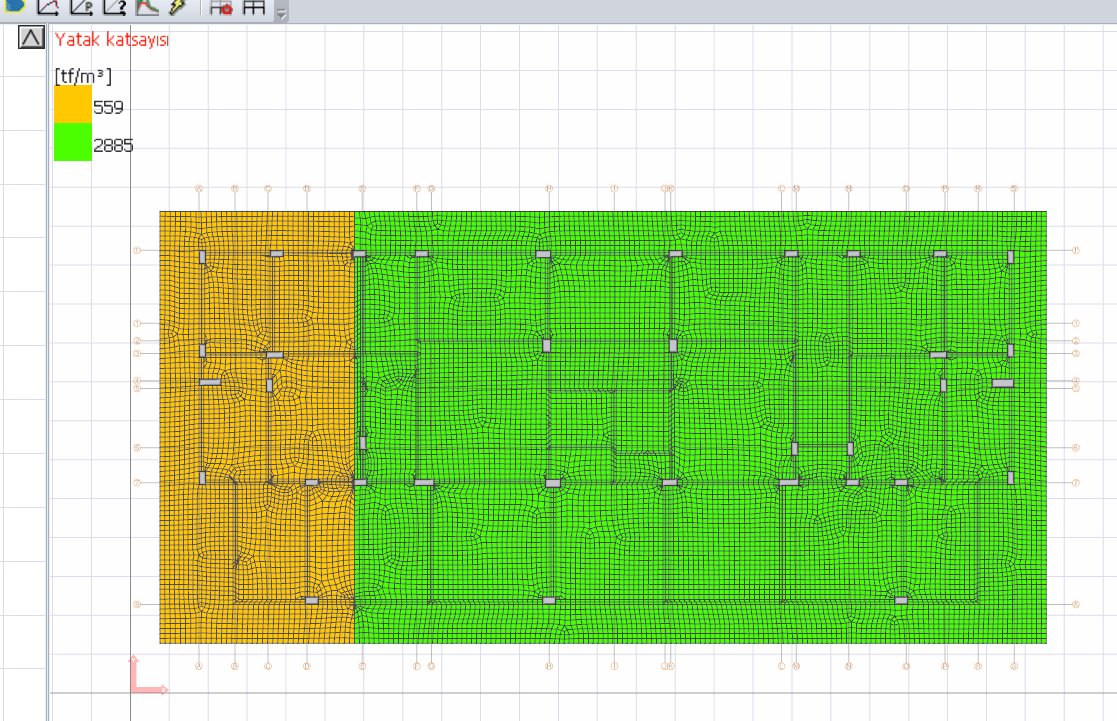Click the table icon with red circle
This screenshot has width=1117, height=721.
(221, 7)
